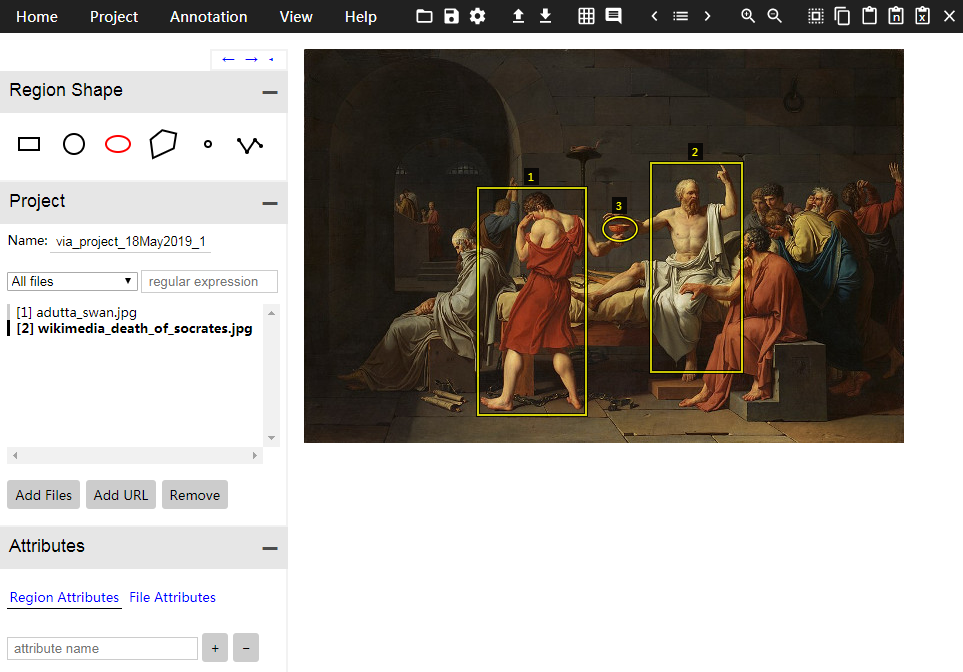This screenshot has width=963, height=672.
Task: Open the Help menu
Action: (361, 17)
